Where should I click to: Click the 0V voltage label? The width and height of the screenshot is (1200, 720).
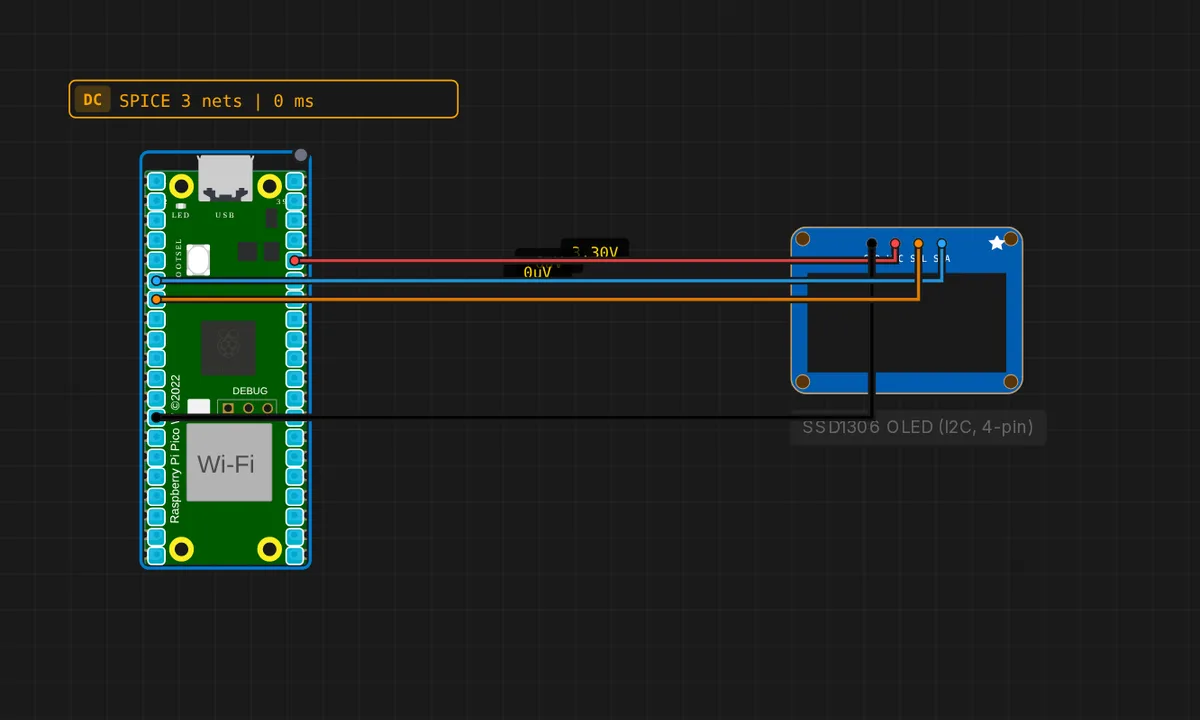(538, 272)
